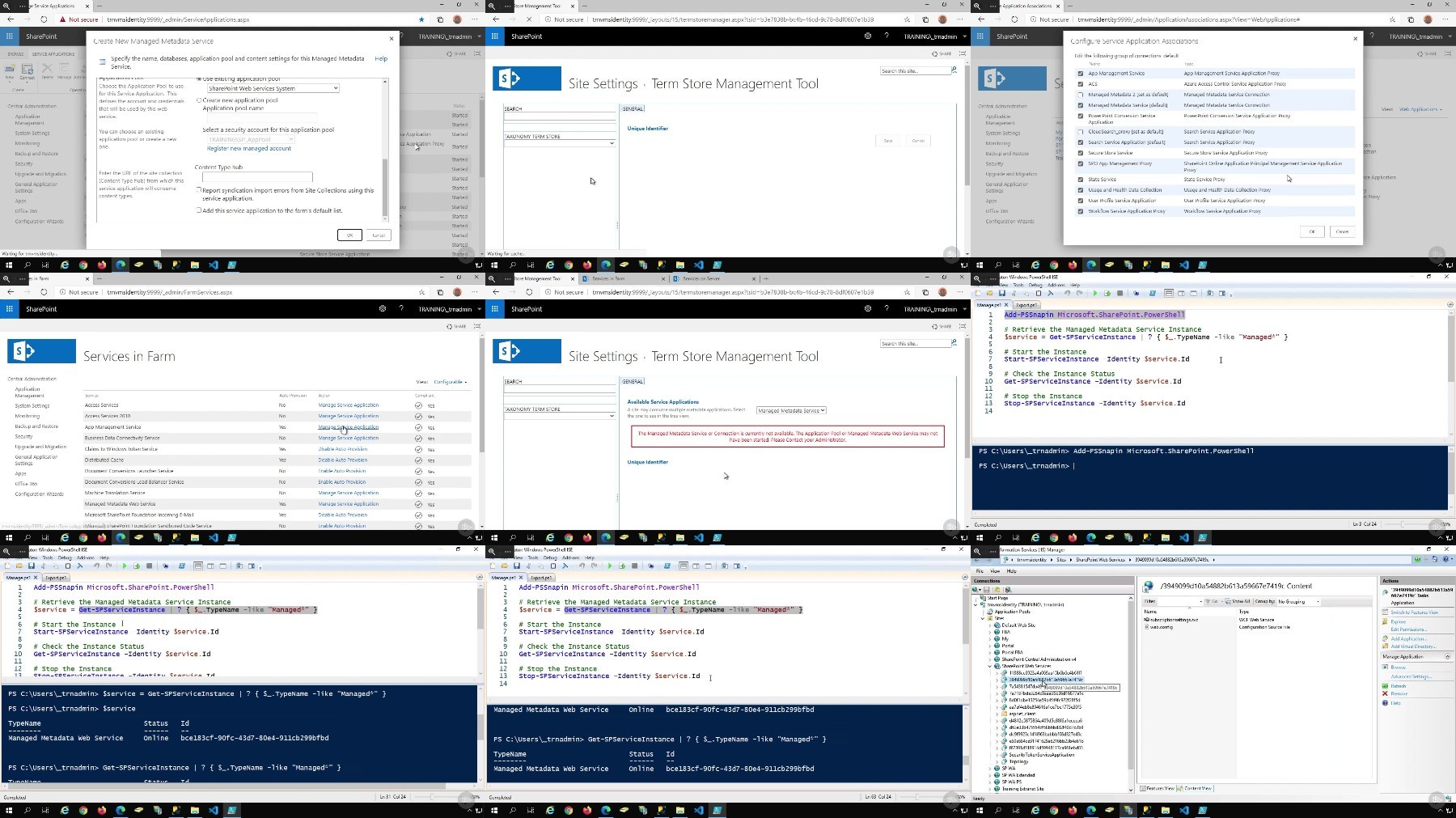The image size is (1456, 818).
Task: Click Help link in Create Managed Metadata dialog
Action: pyautogui.click(x=381, y=58)
